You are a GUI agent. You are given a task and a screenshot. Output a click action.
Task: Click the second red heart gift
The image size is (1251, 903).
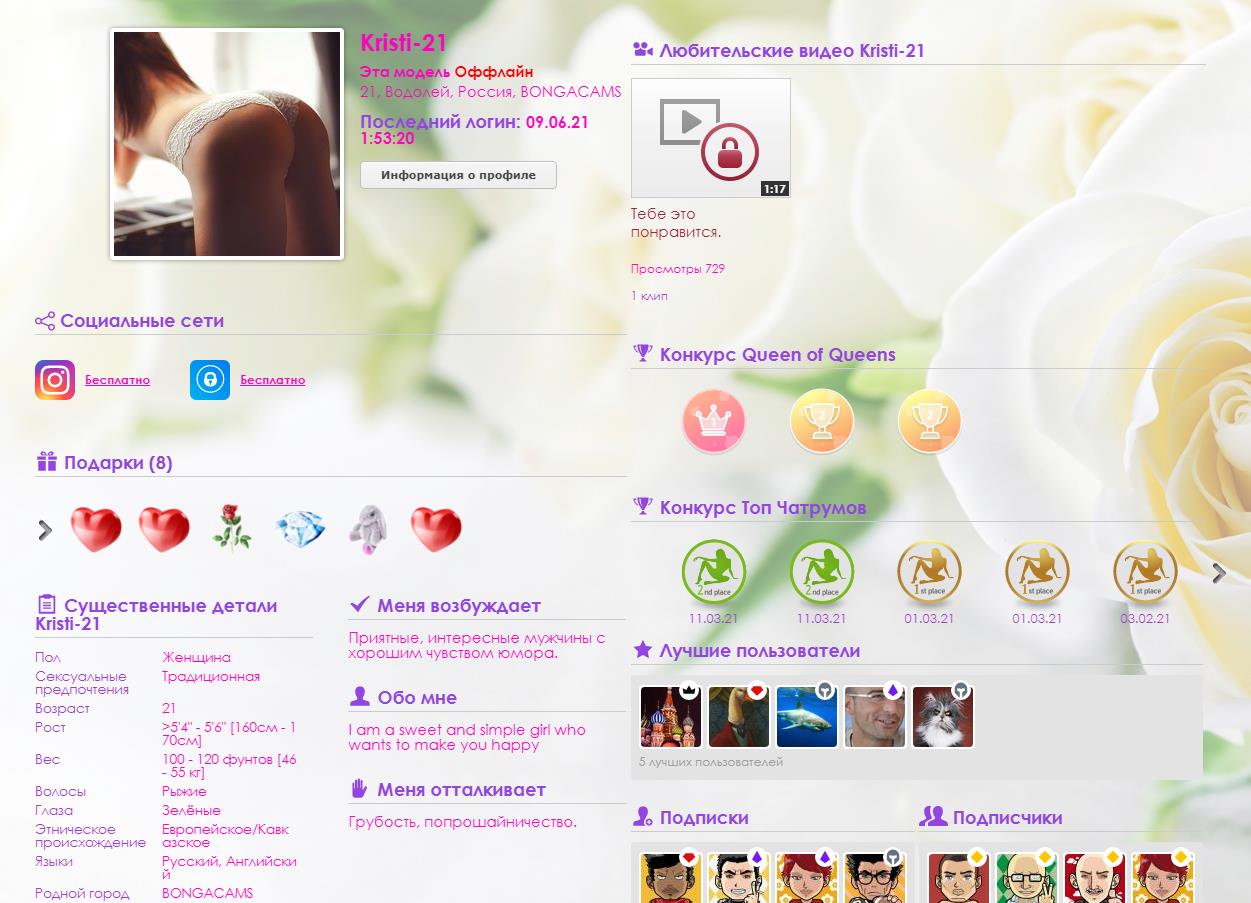pyautogui.click(x=164, y=530)
